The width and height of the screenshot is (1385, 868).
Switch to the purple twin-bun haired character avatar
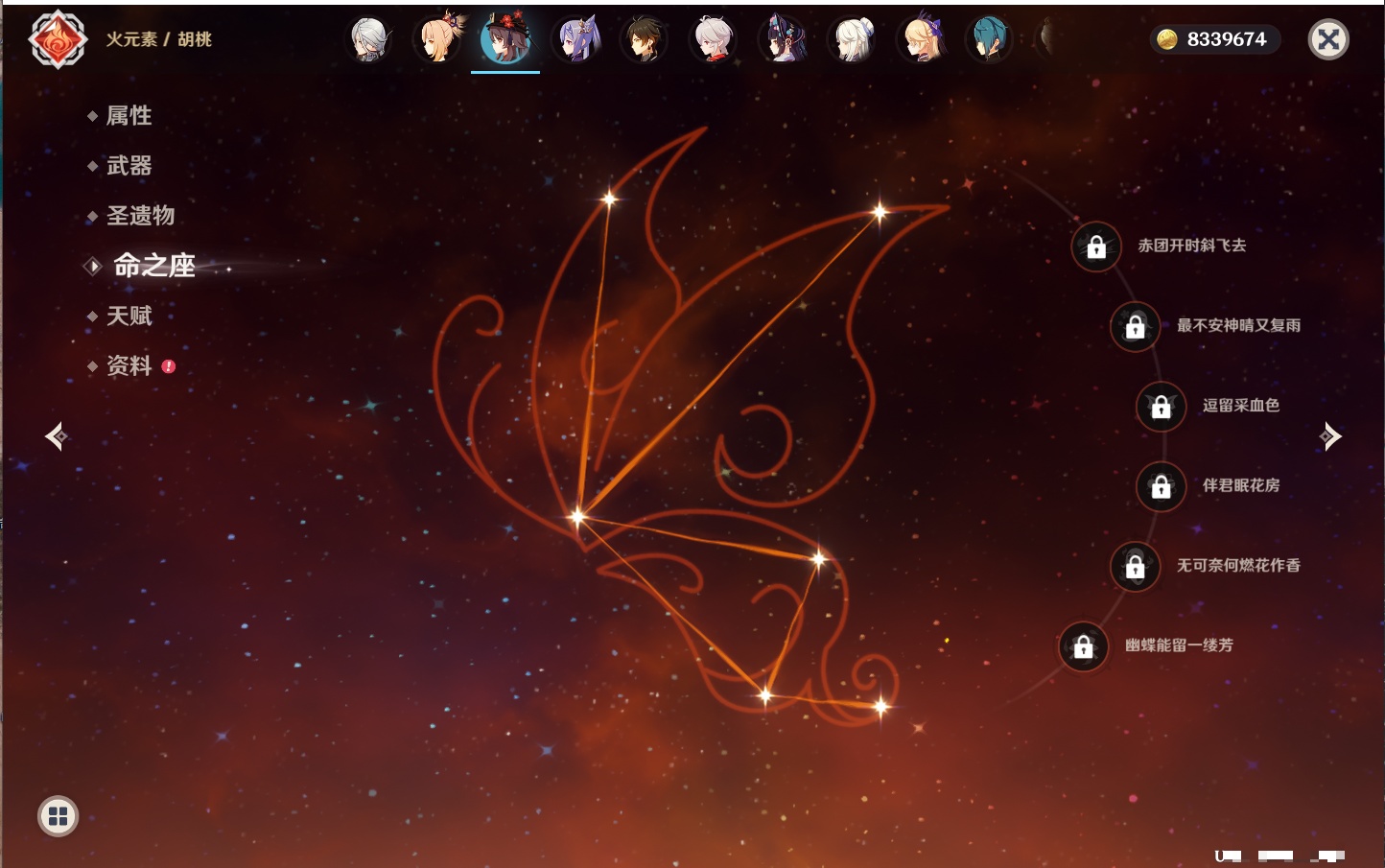tap(576, 39)
